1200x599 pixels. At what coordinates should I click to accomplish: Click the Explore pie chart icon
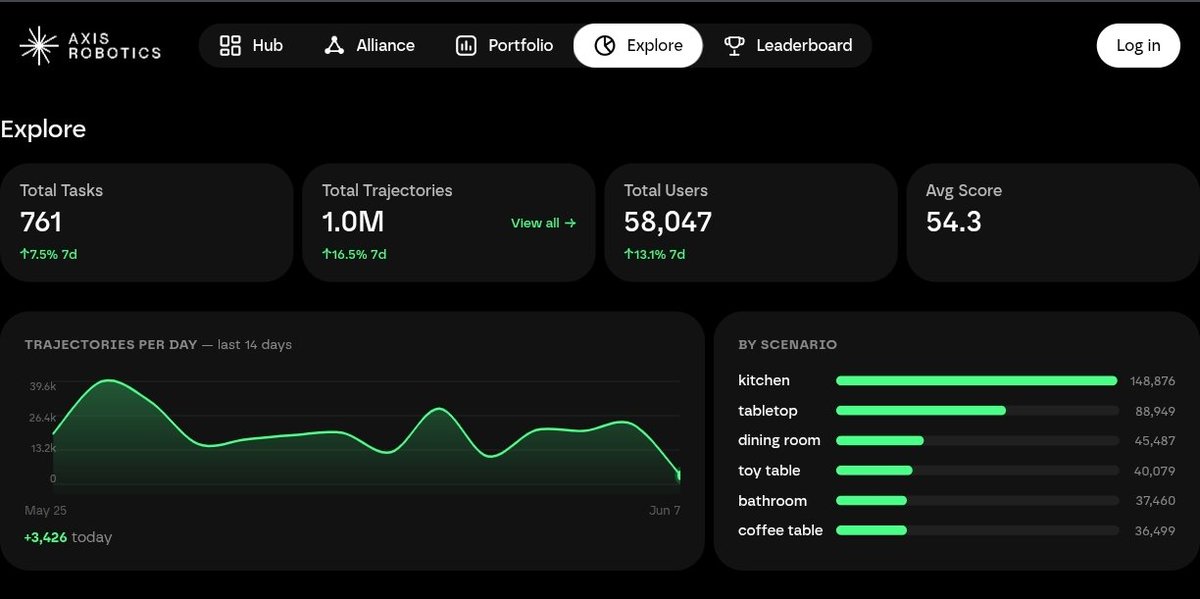coord(604,45)
